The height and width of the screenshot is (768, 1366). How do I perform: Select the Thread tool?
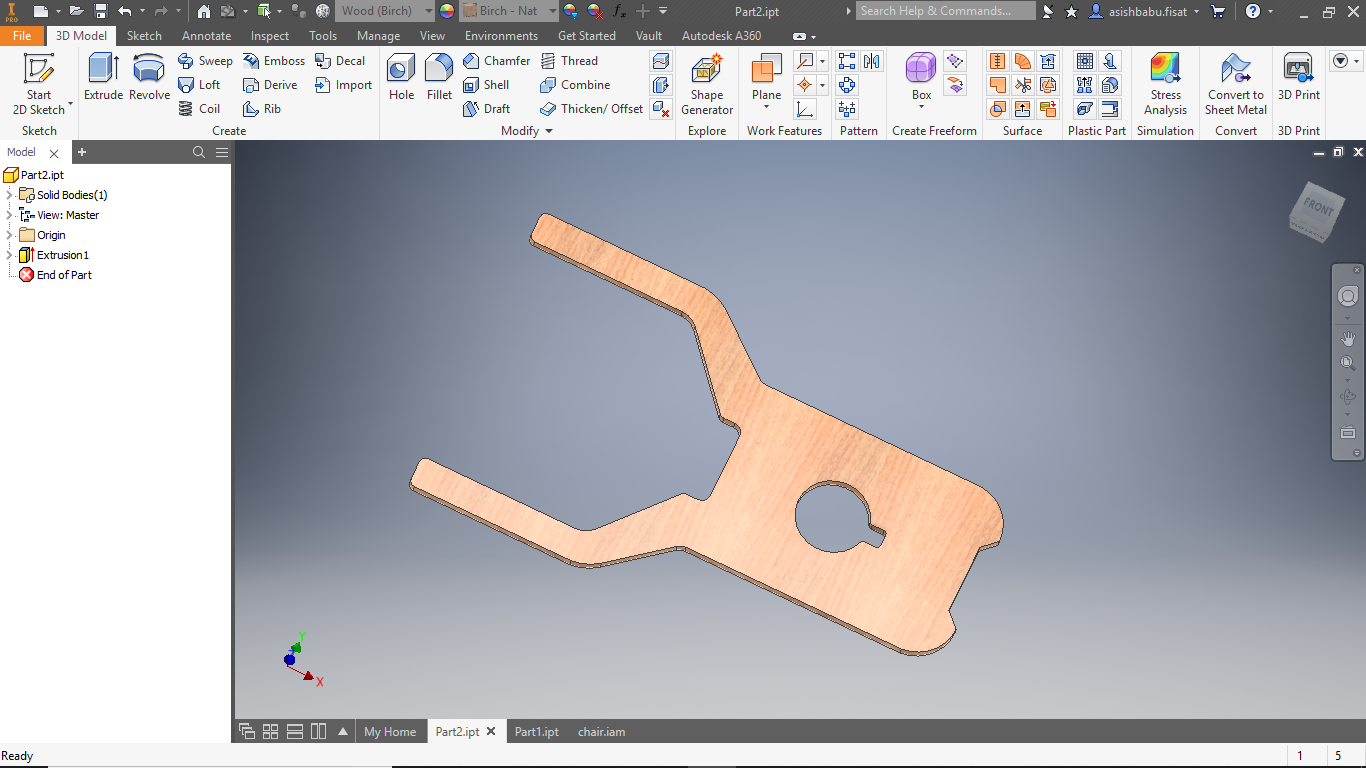tap(568, 61)
